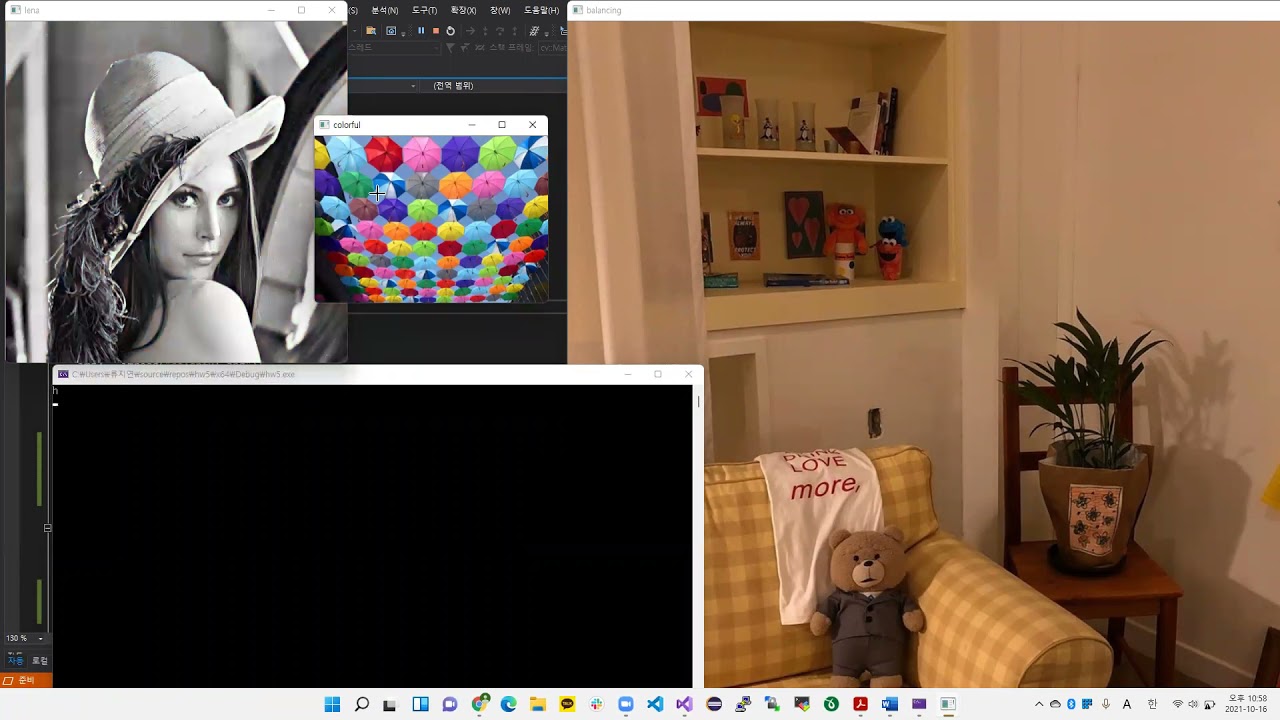Click the balancing window title

coord(604,10)
